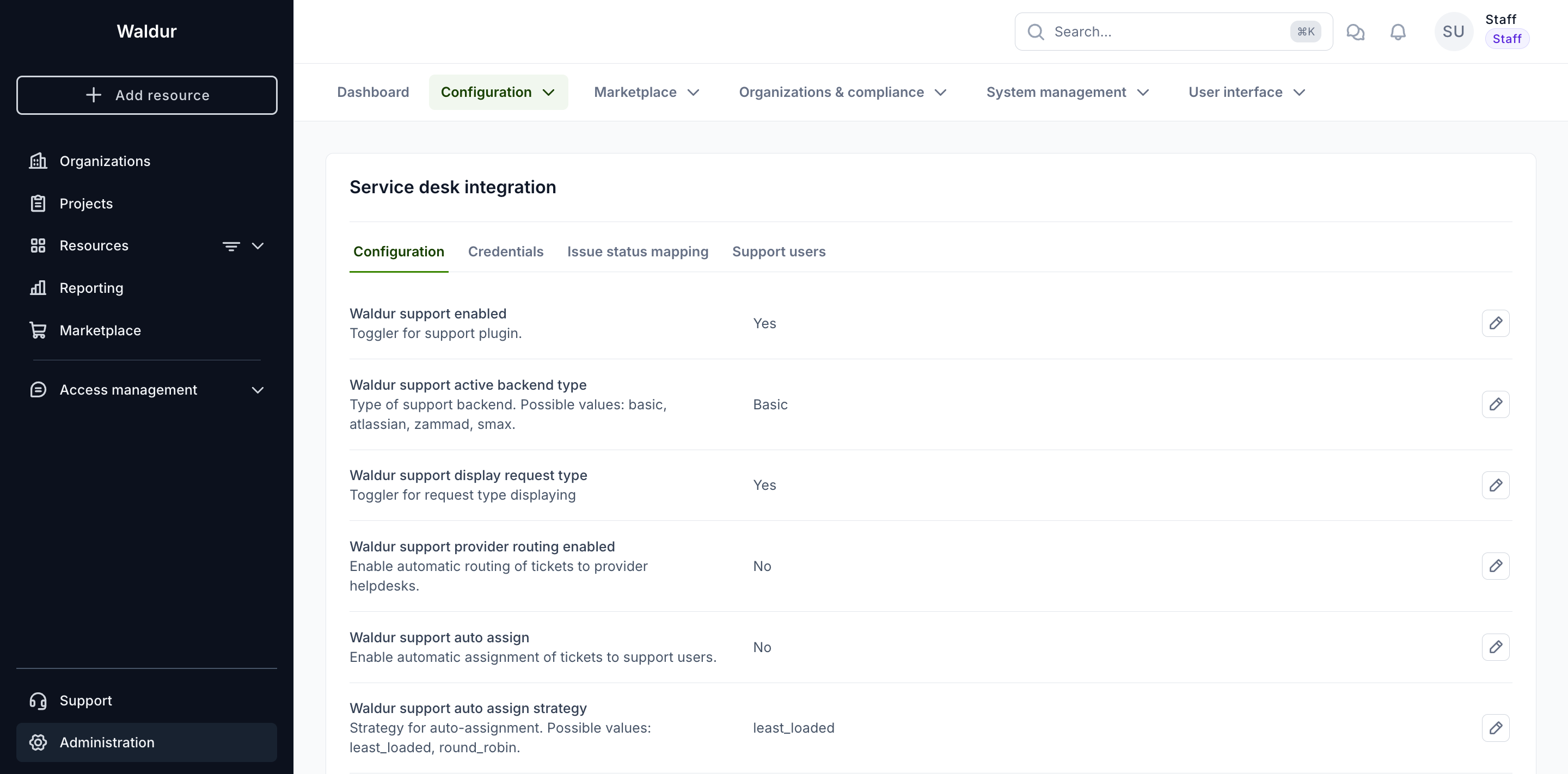Image resolution: width=1568 pixels, height=774 pixels.
Task: Edit Waldur support active backend type
Action: click(1496, 404)
